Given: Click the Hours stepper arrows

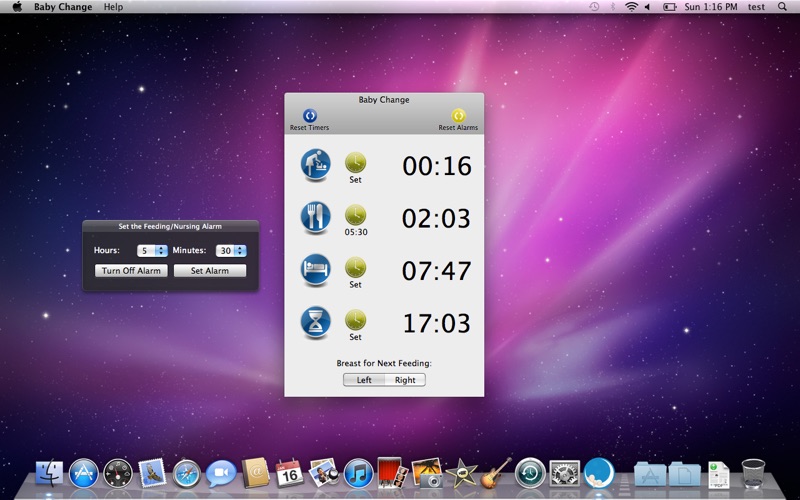Looking at the screenshot, I should click(161, 251).
